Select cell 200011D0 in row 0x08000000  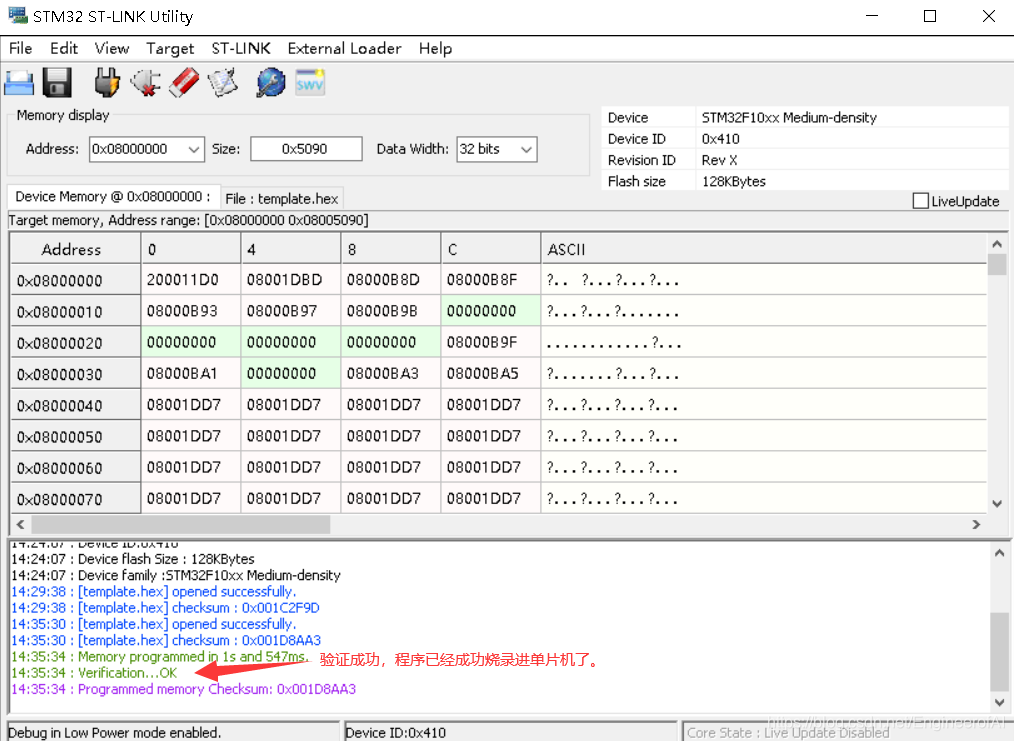(x=191, y=280)
